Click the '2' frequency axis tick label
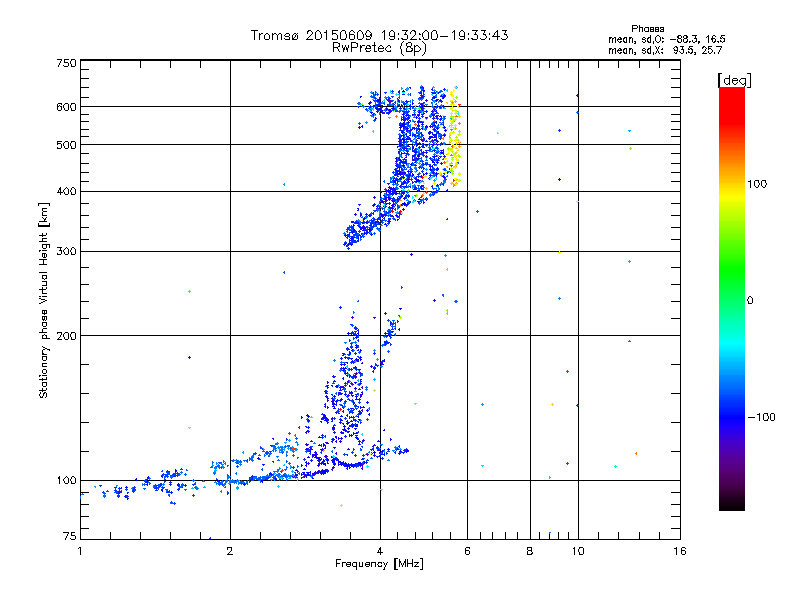 pos(230,551)
